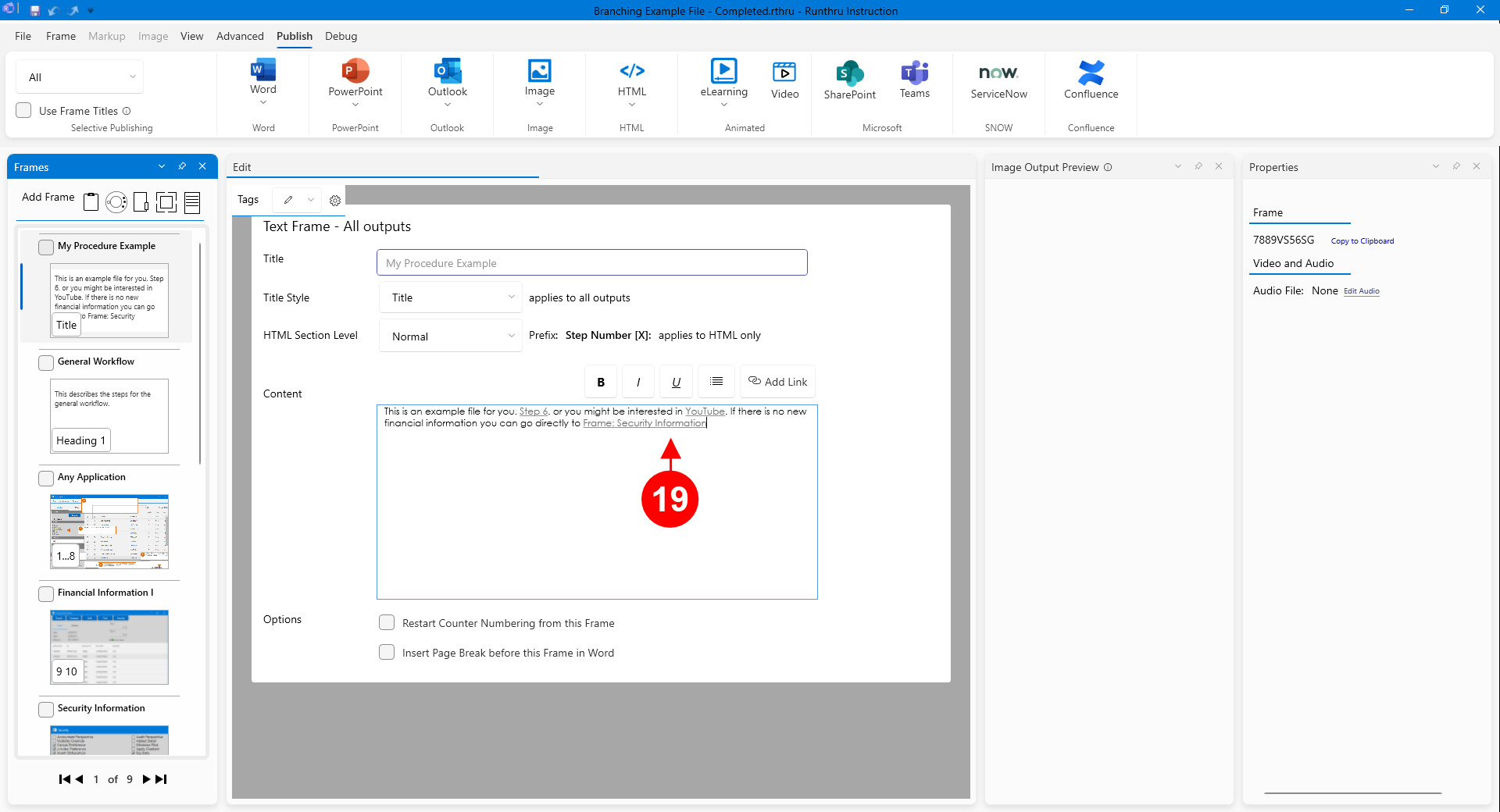Viewport: 1500px width, 812px height.
Task: Click the SharePoint publish icon
Action: pyautogui.click(x=849, y=73)
